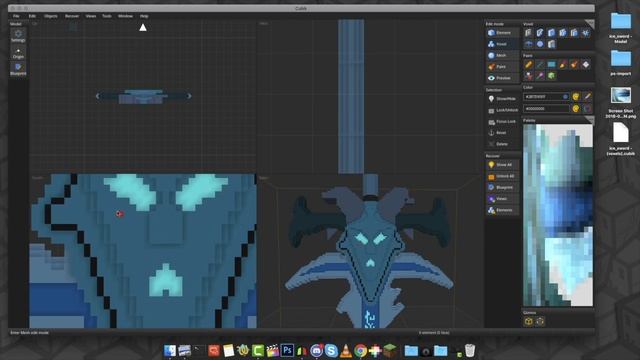
Task: Select the Line paint tool
Action: tap(540, 64)
